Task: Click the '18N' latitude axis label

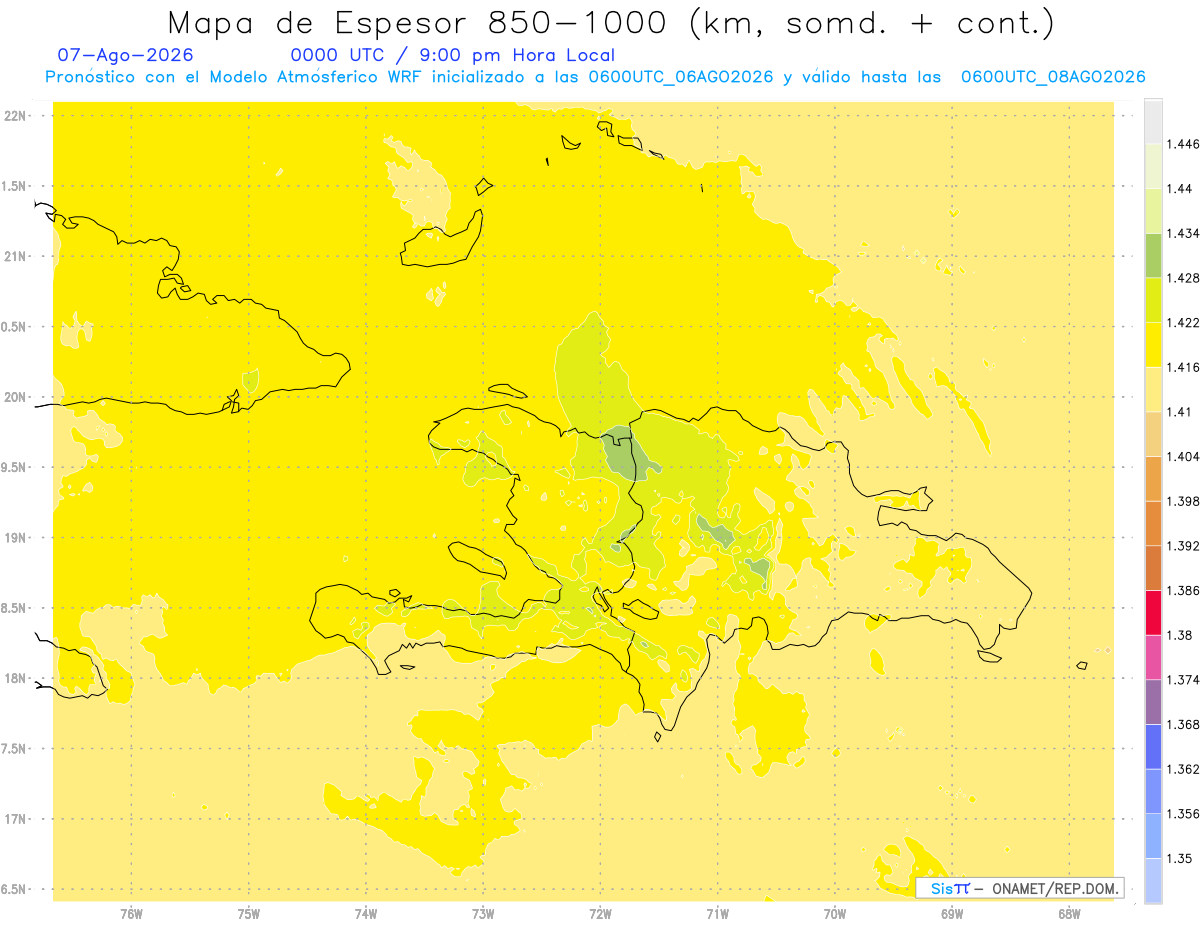Action: [15, 678]
